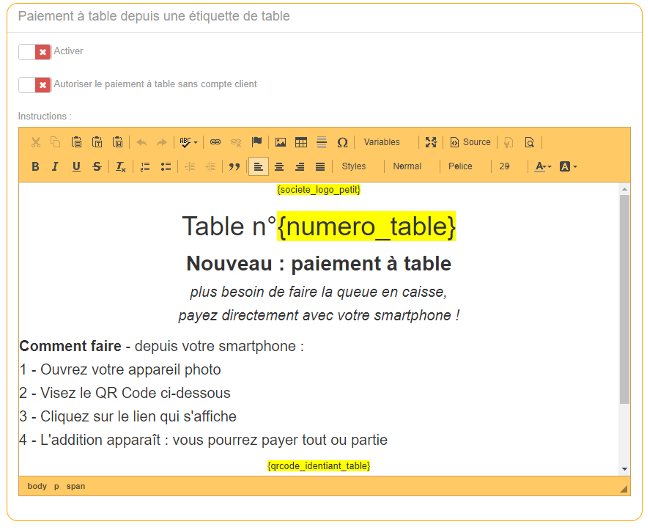This screenshot has height=528, width=648.
Task: Click the underline icon
Action: [x=76, y=166]
